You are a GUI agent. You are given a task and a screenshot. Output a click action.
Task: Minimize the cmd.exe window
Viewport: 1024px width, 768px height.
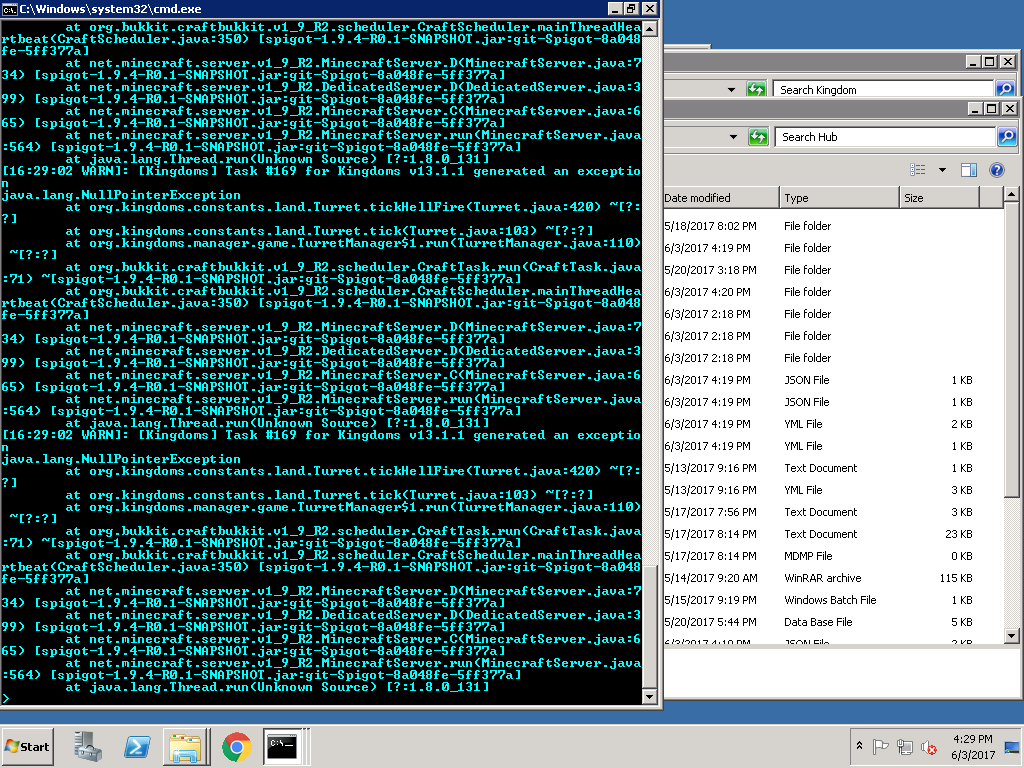[615, 8]
